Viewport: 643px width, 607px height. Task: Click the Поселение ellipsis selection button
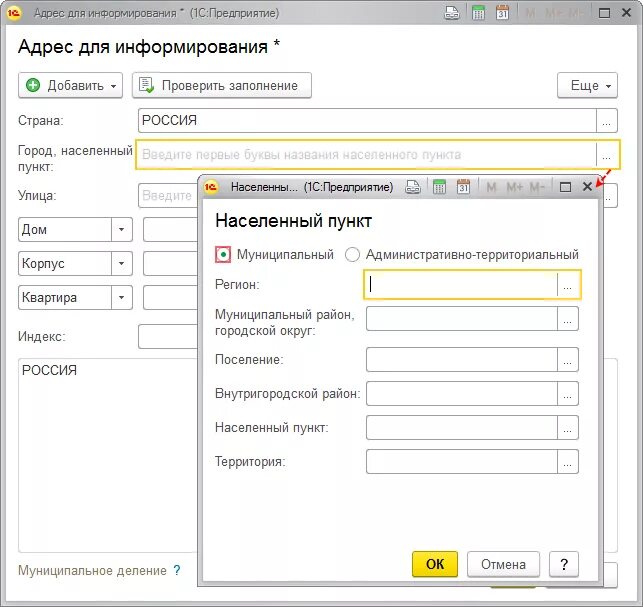[x=568, y=360]
